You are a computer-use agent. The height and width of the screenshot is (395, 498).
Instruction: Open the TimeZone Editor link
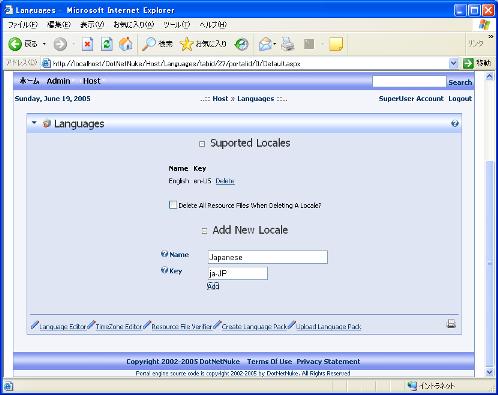[x=119, y=327]
